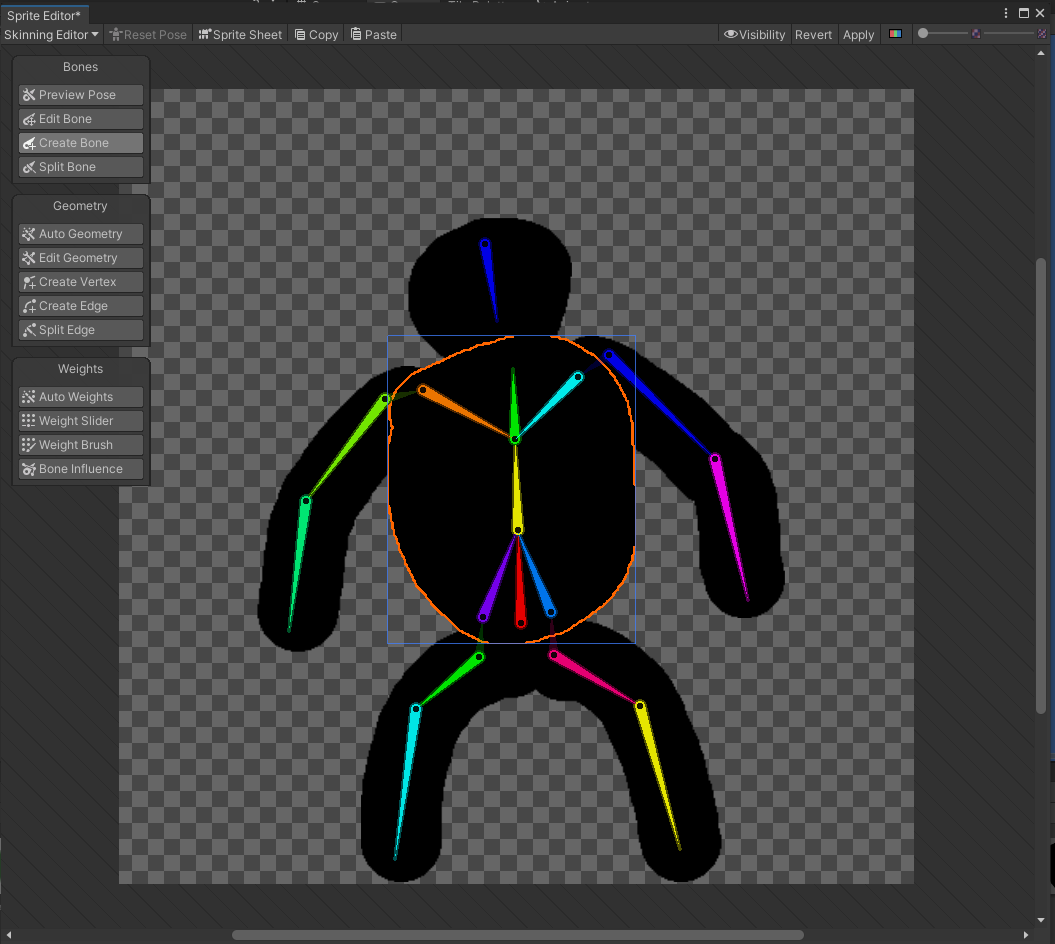Open the Skinning Editor mode dropdown
The width and height of the screenshot is (1055, 944).
[x=51, y=34]
